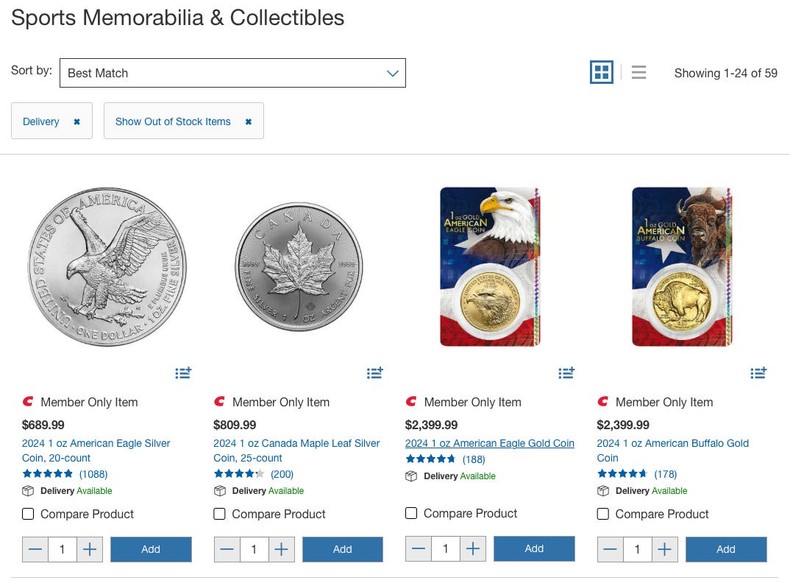Click quantity field for American Eagle Gold Coin

pyautogui.click(x=445, y=548)
